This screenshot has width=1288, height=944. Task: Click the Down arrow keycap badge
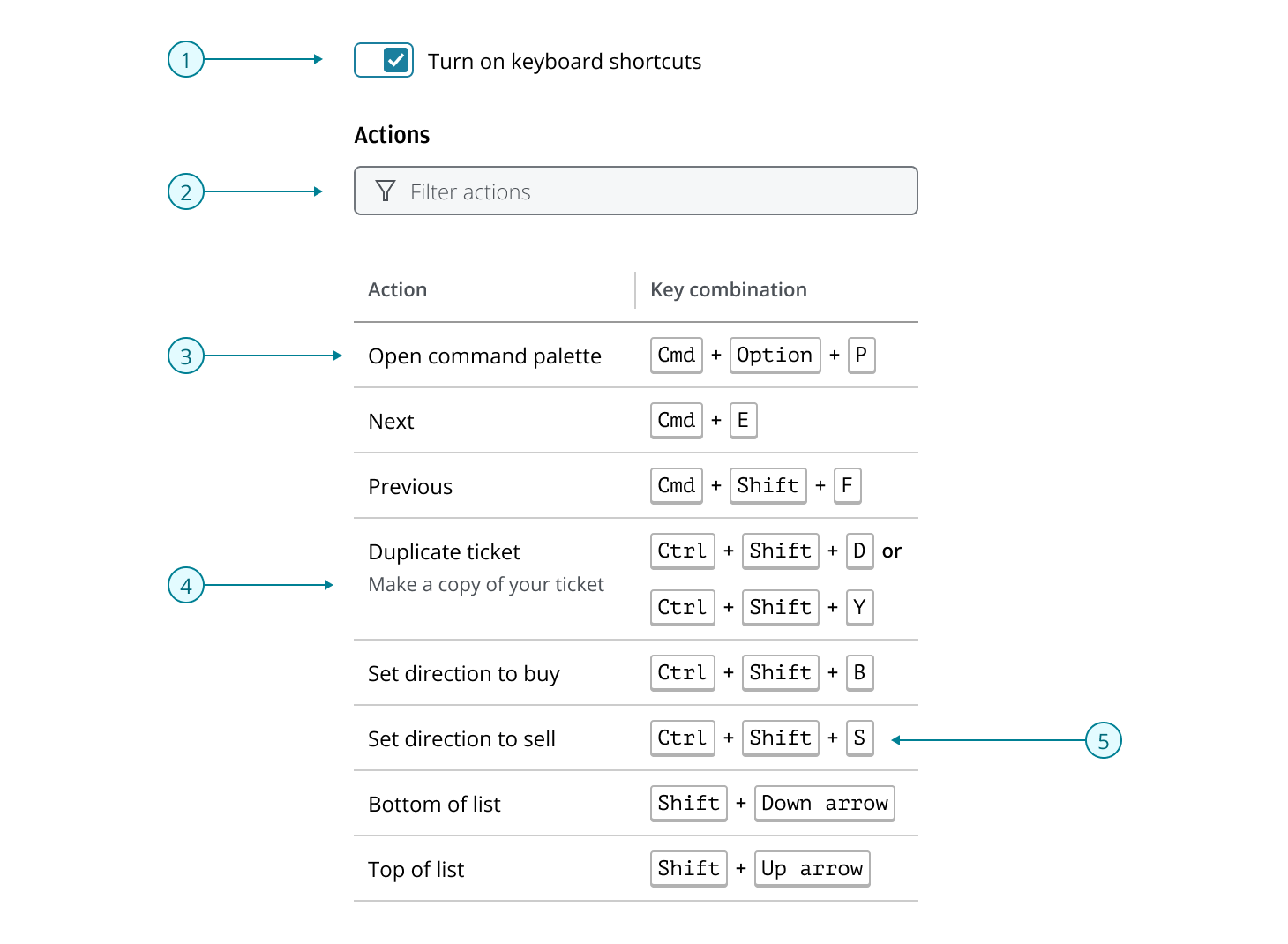[824, 803]
